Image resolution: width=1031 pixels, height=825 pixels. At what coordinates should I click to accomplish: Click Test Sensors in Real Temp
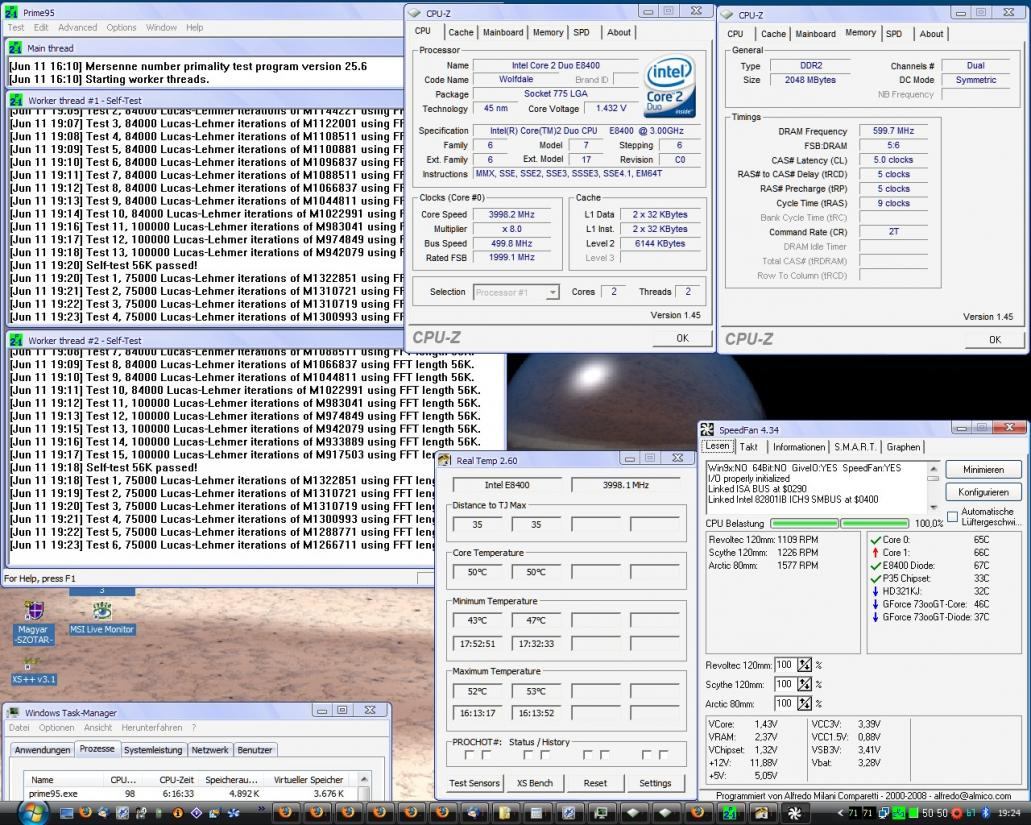pyautogui.click(x=474, y=783)
